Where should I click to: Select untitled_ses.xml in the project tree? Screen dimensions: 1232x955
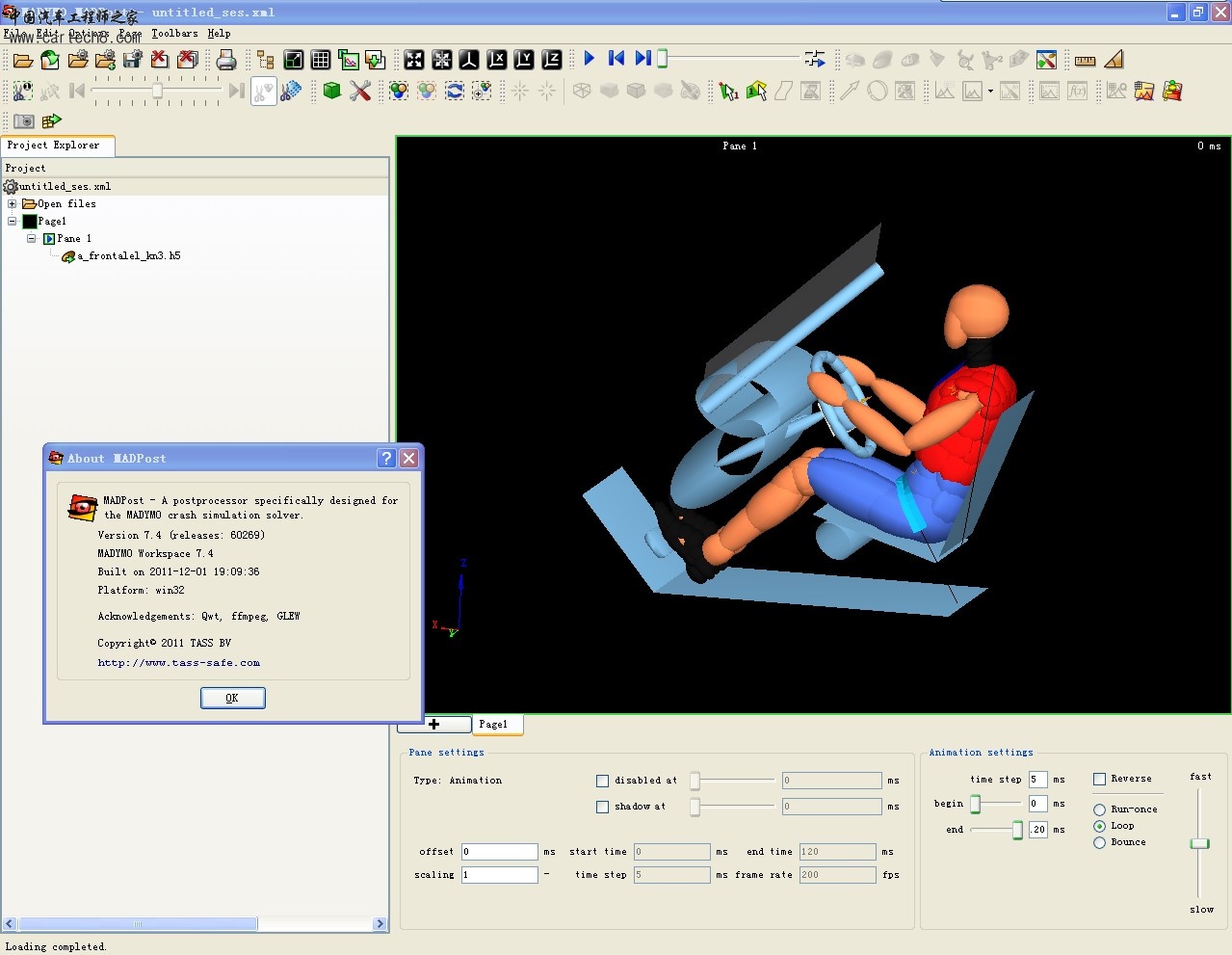[x=65, y=187]
